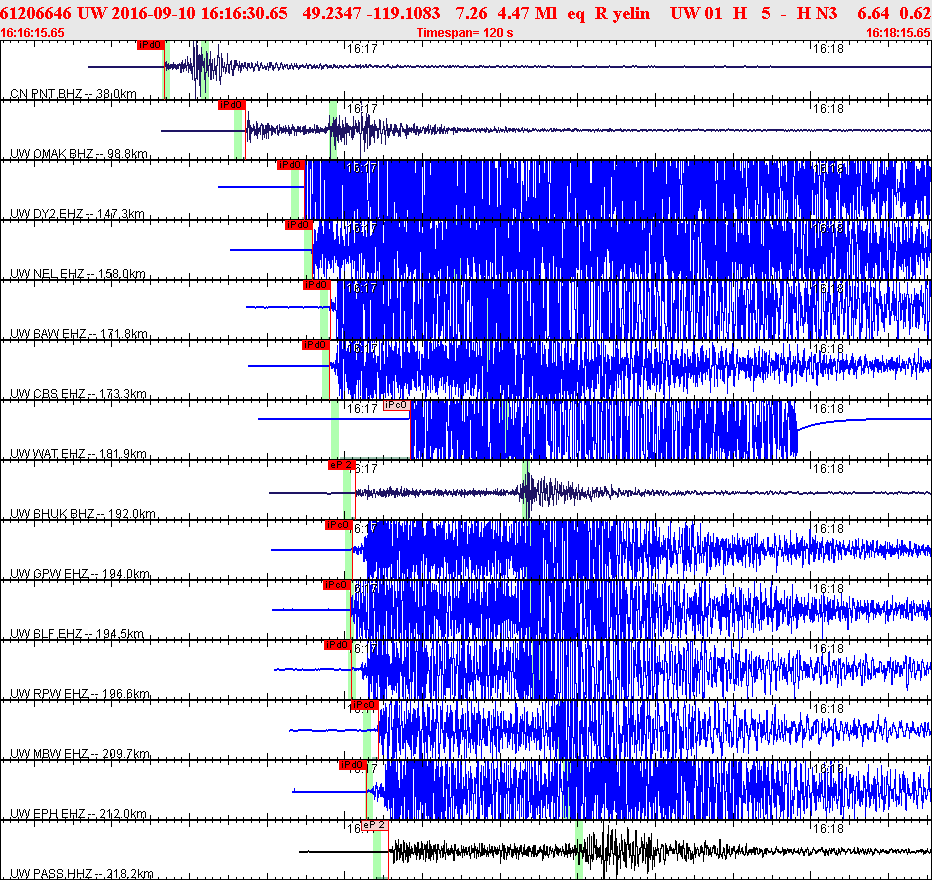
Task: Click the pink iPc0 pick flag on WAT trace
Action: 396,405
